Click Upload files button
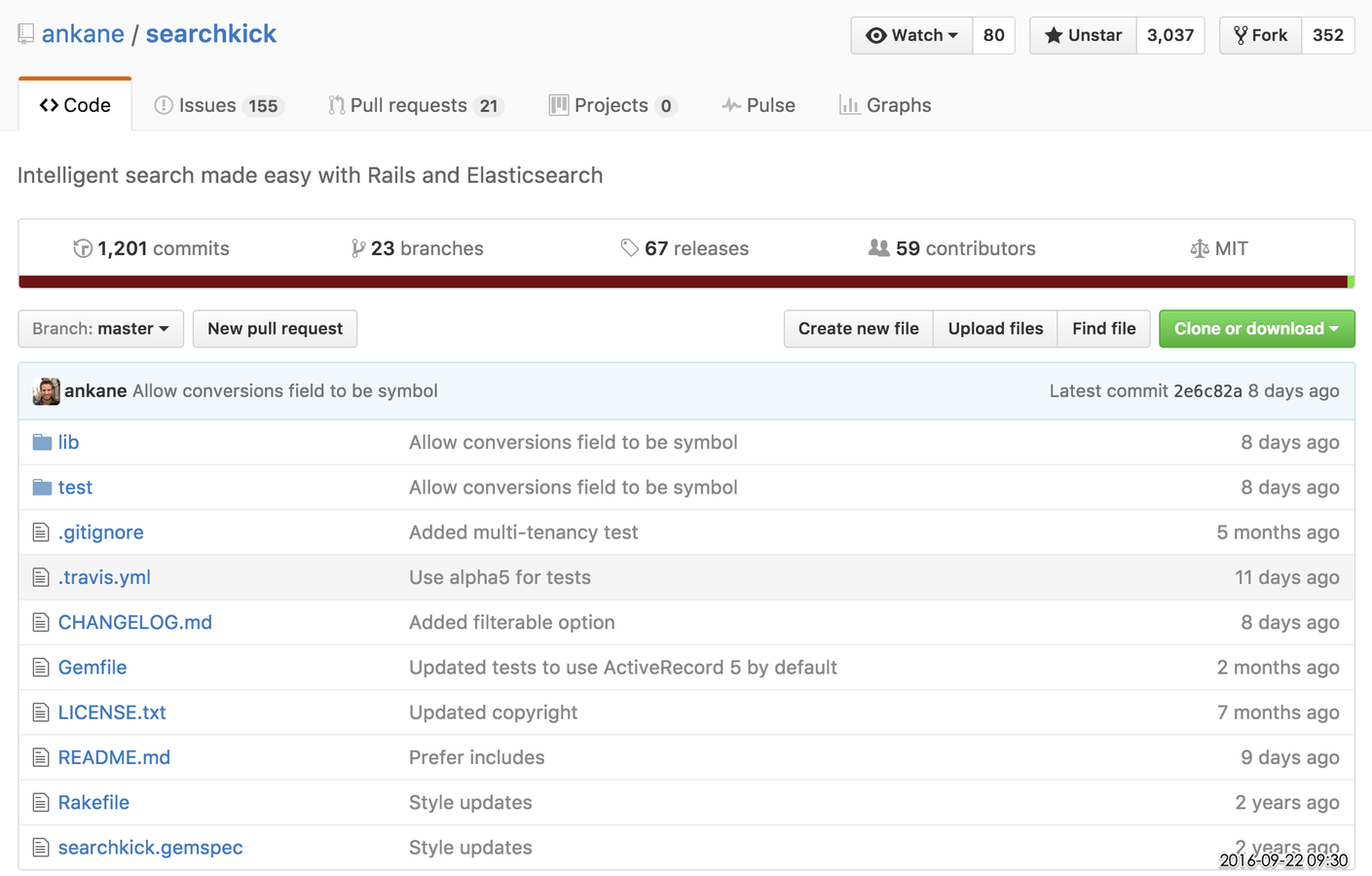Viewport: 1372px width, 876px height. pyautogui.click(x=995, y=329)
